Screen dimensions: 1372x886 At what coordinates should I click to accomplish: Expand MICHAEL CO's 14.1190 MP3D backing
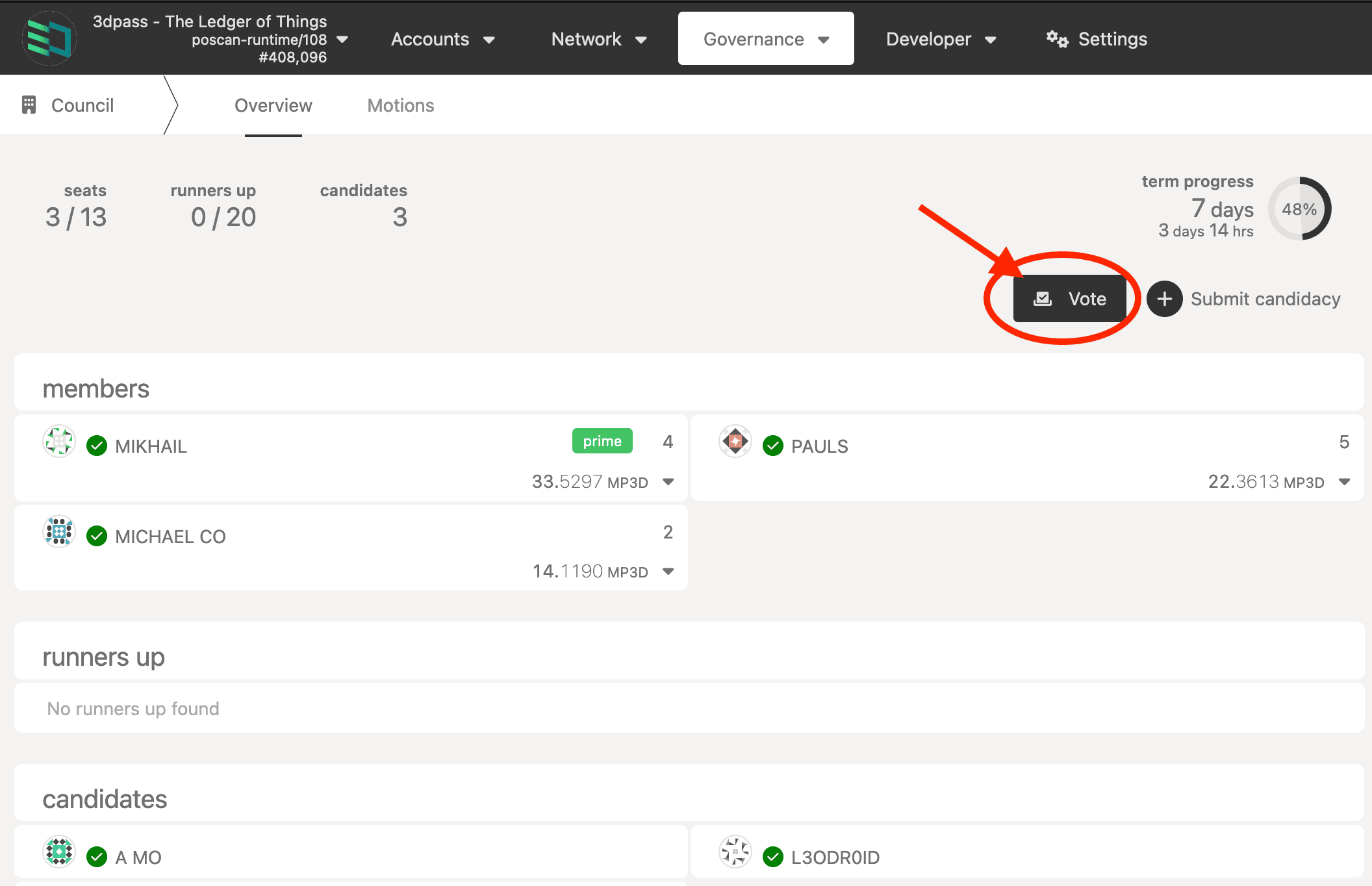coord(668,572)
